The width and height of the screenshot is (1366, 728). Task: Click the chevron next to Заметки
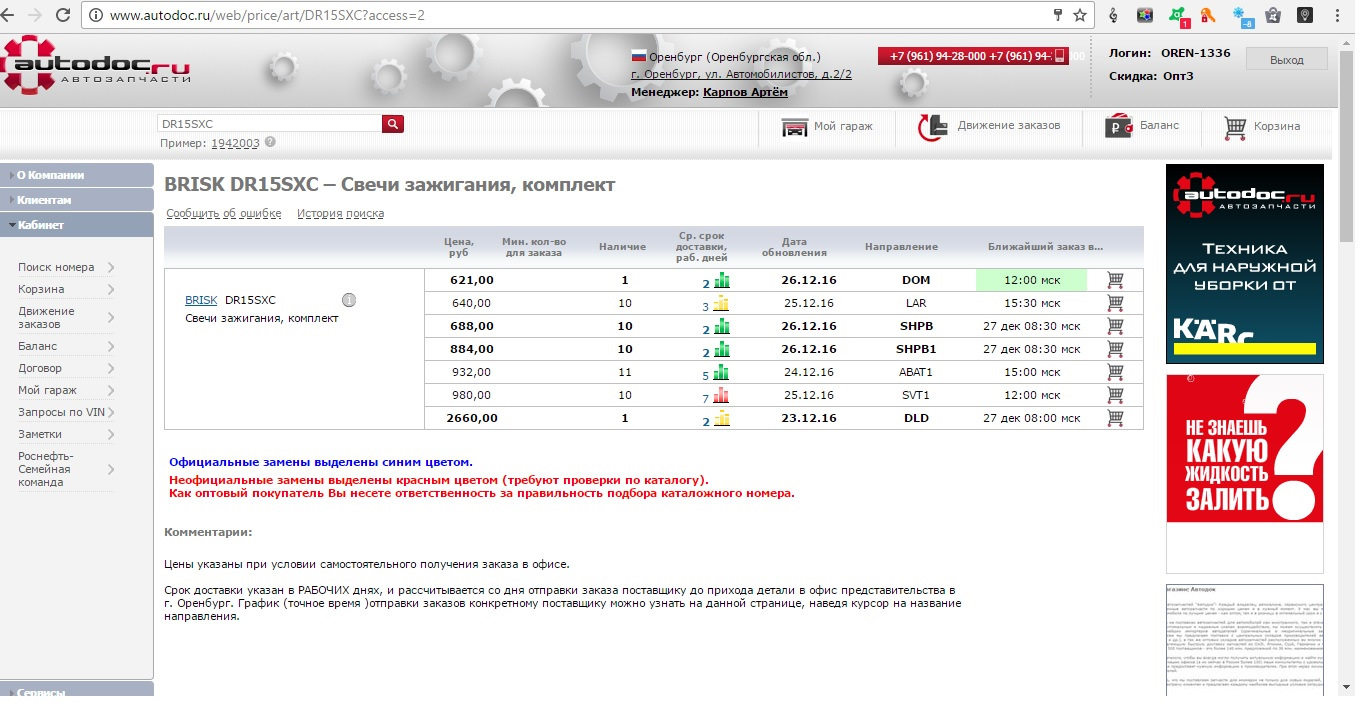(110, 434)
